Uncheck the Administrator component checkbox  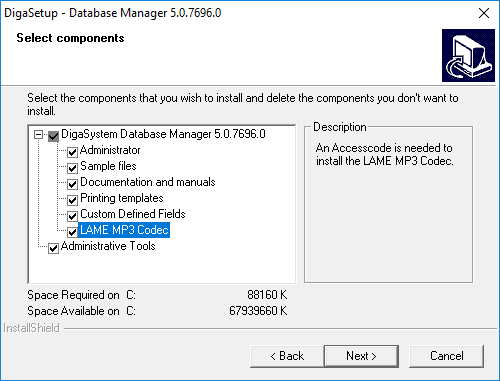click(72, 152)
